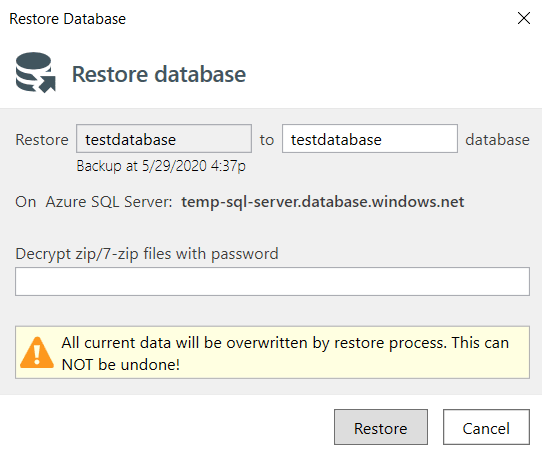Click the 'to' label between fields

pos(267,140)
